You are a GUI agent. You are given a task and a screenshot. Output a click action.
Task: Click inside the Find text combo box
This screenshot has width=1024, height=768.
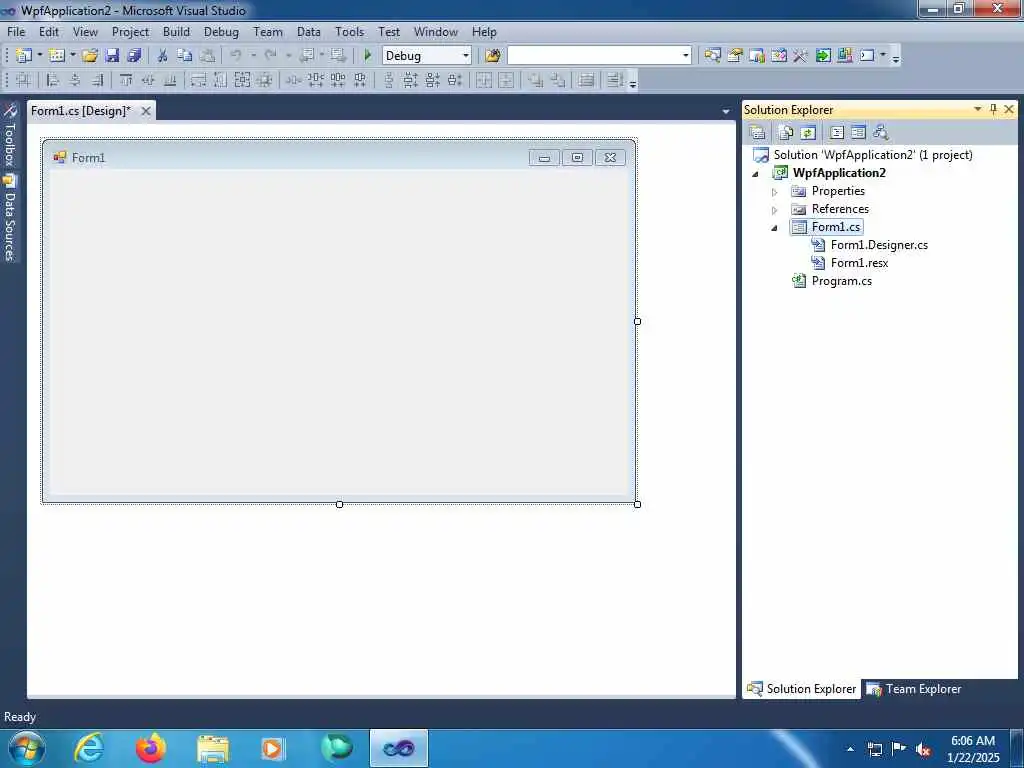(x=594, y=56)
